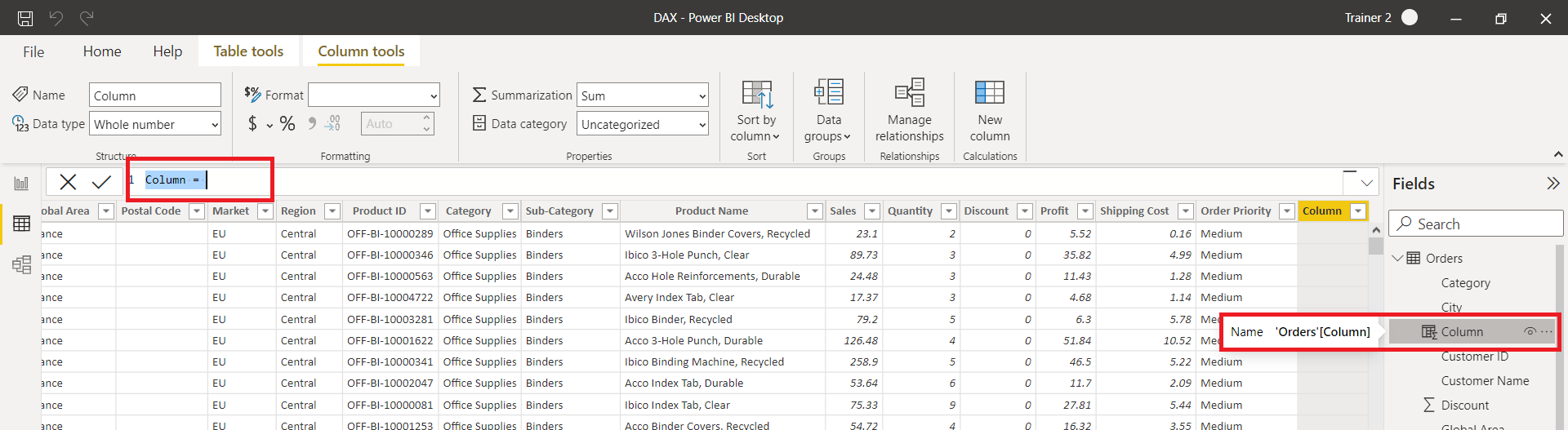Open the Data type dropdown
The height and width of the screenshot is (430, 1568).
tap(155, 124)
